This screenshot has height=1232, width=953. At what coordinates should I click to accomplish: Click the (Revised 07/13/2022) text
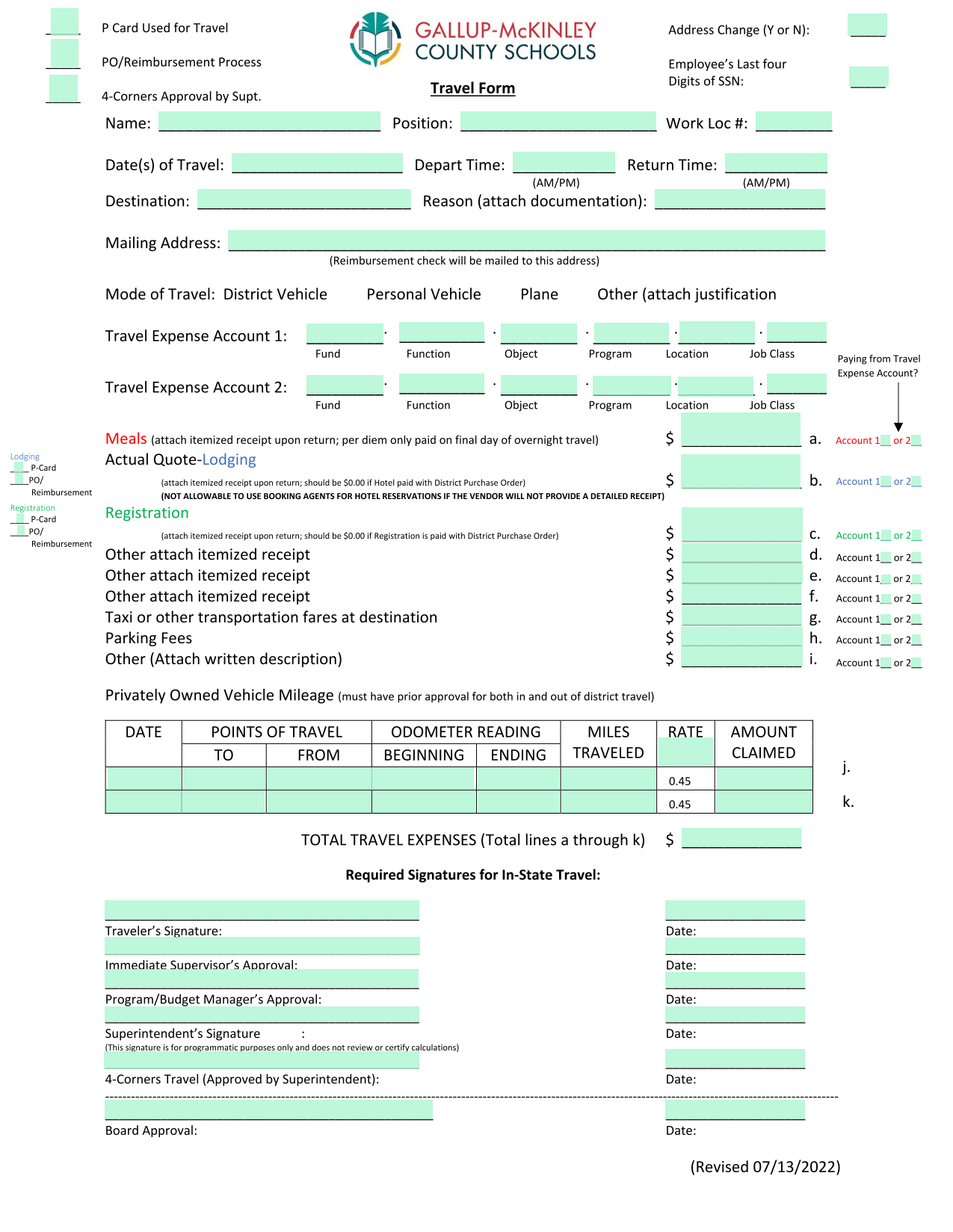[765, 1167]
